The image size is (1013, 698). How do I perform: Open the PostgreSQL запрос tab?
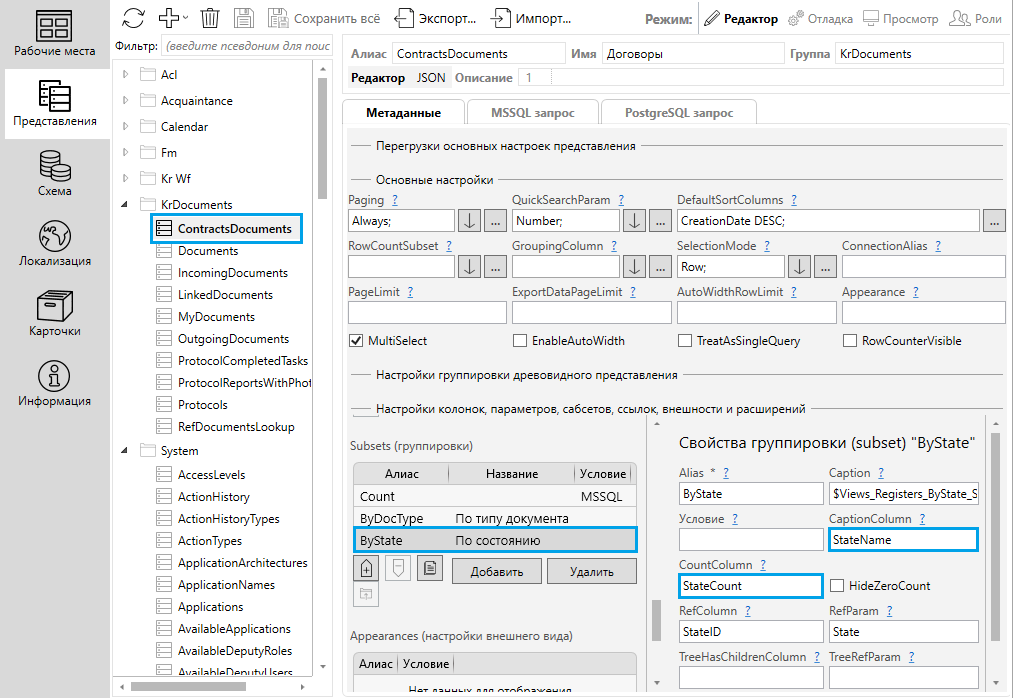click(679, 113)
